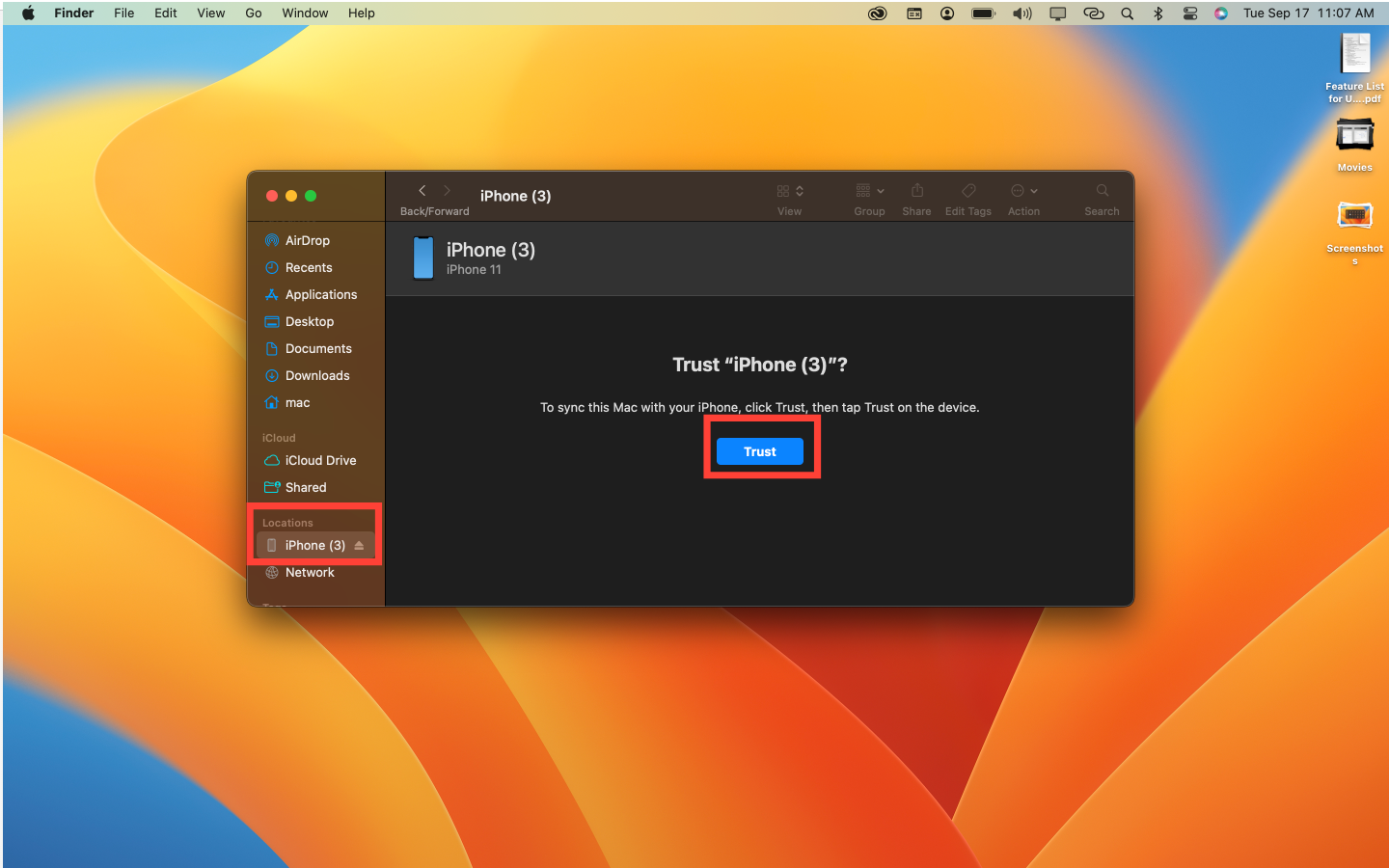Go back with the back chevron
The image size is (1389, 868).
point(422,190)
